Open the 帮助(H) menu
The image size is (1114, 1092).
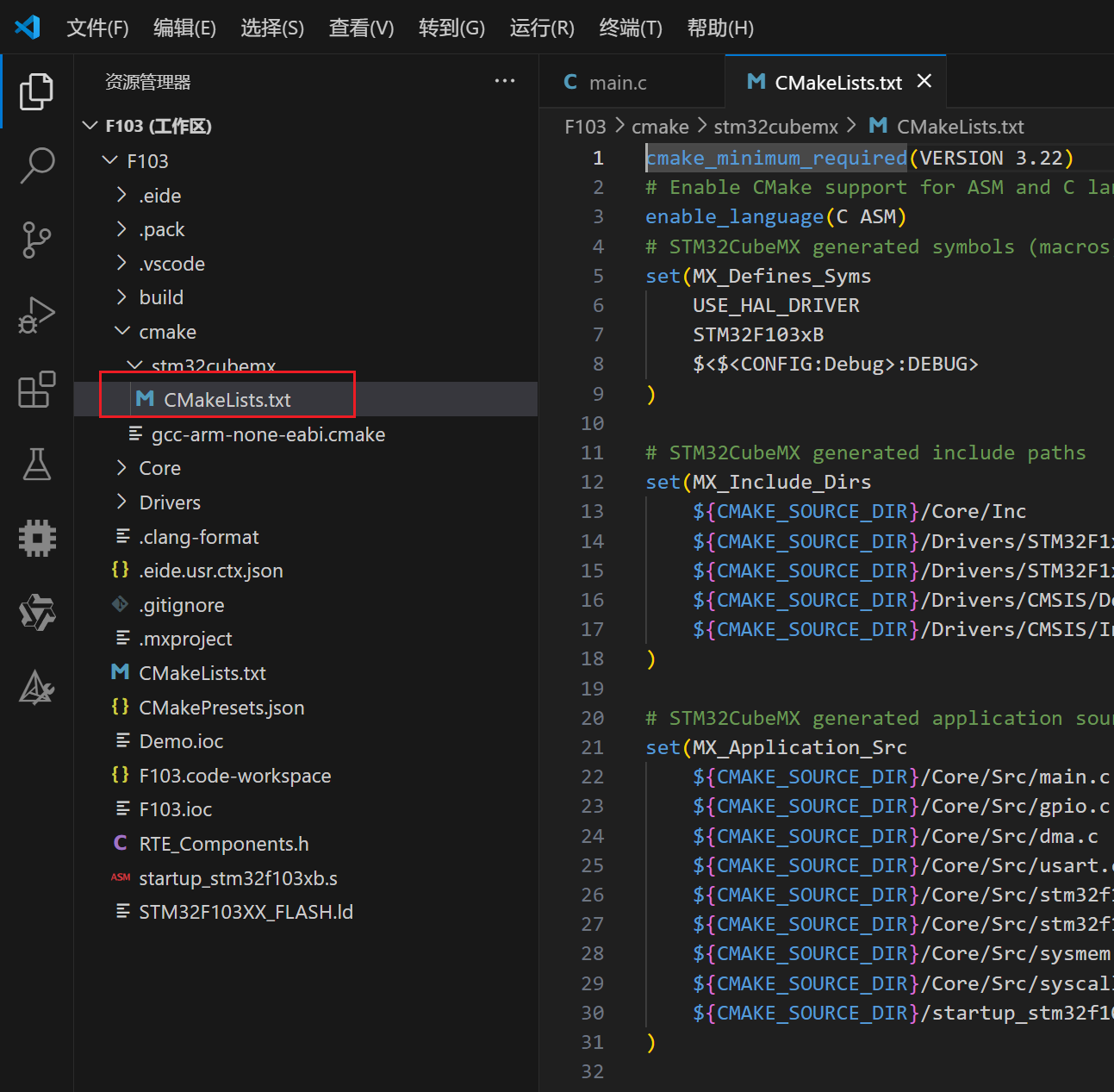tap(720, 28)
